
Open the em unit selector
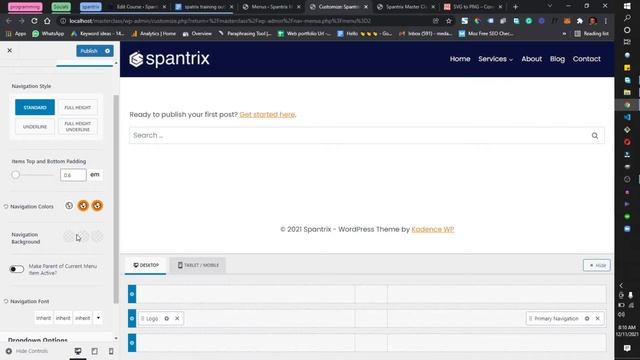click(95, 174)
